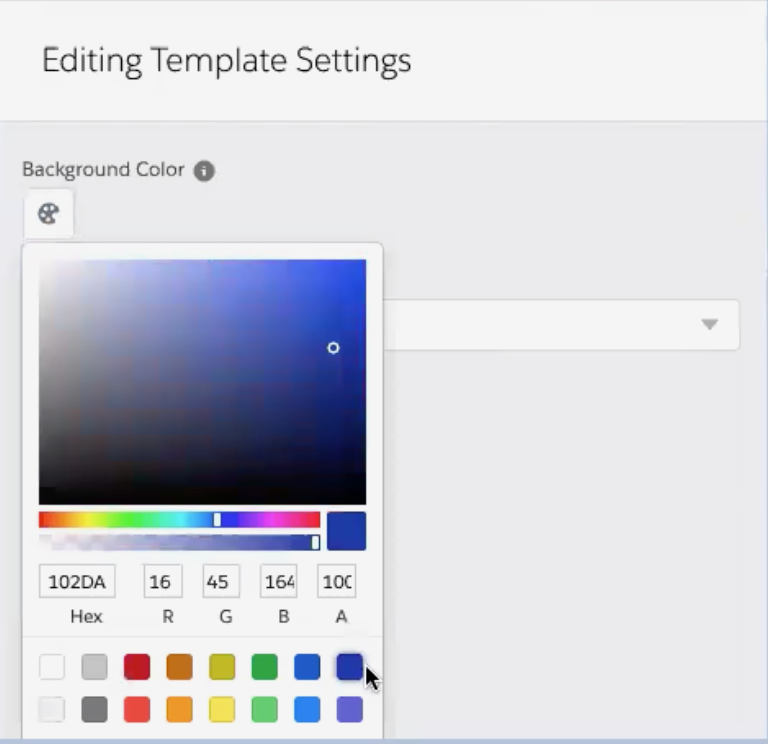Choose the purple swatch in bottom row
Image resolution: width=768 pixels, height=744 pixels.
coord(350,709)
